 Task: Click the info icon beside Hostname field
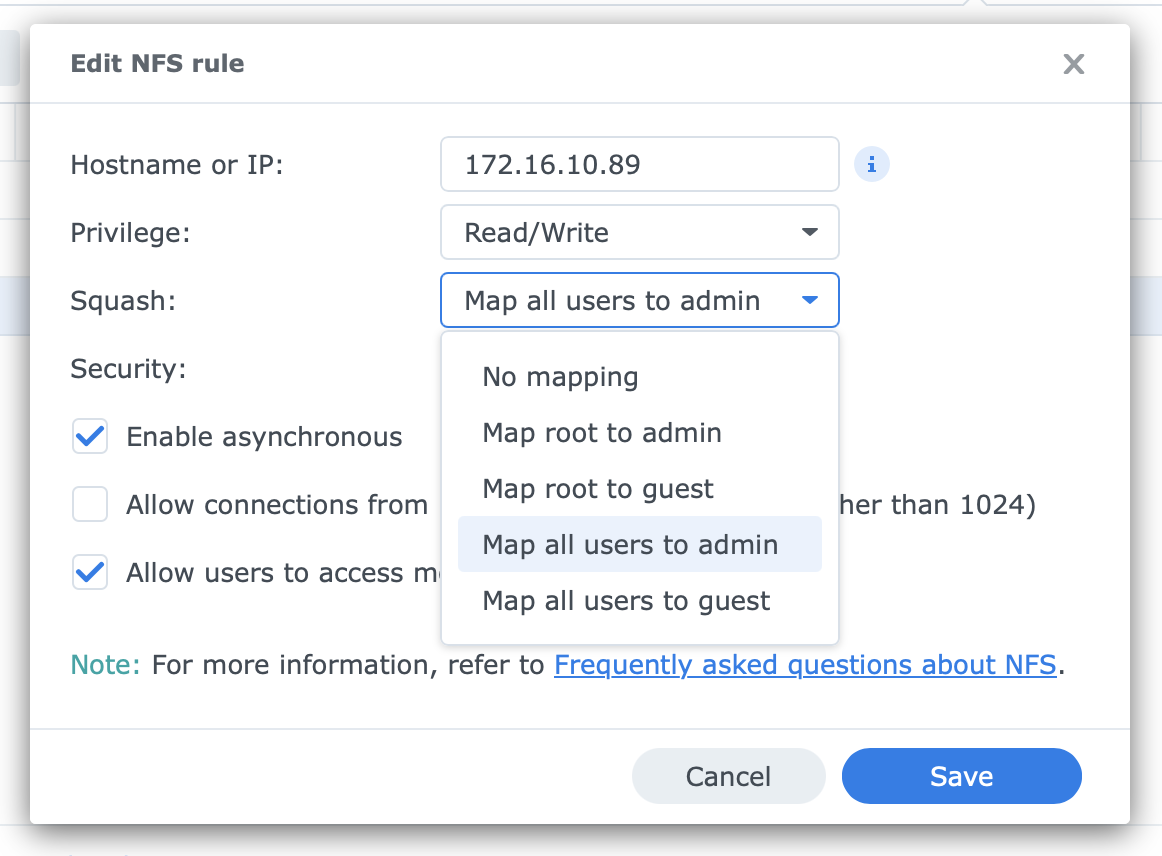(871, 165)
